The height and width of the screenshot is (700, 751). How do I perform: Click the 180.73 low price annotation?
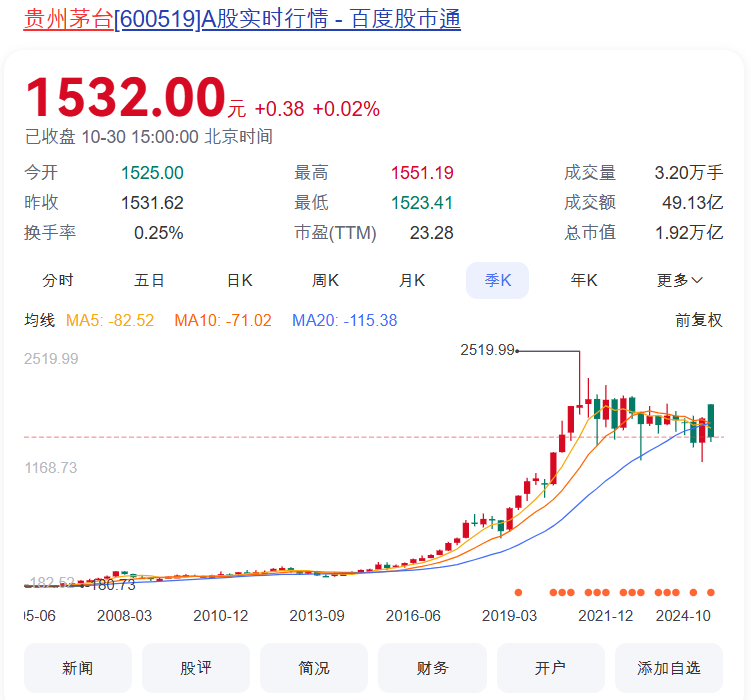pos(113,585)
